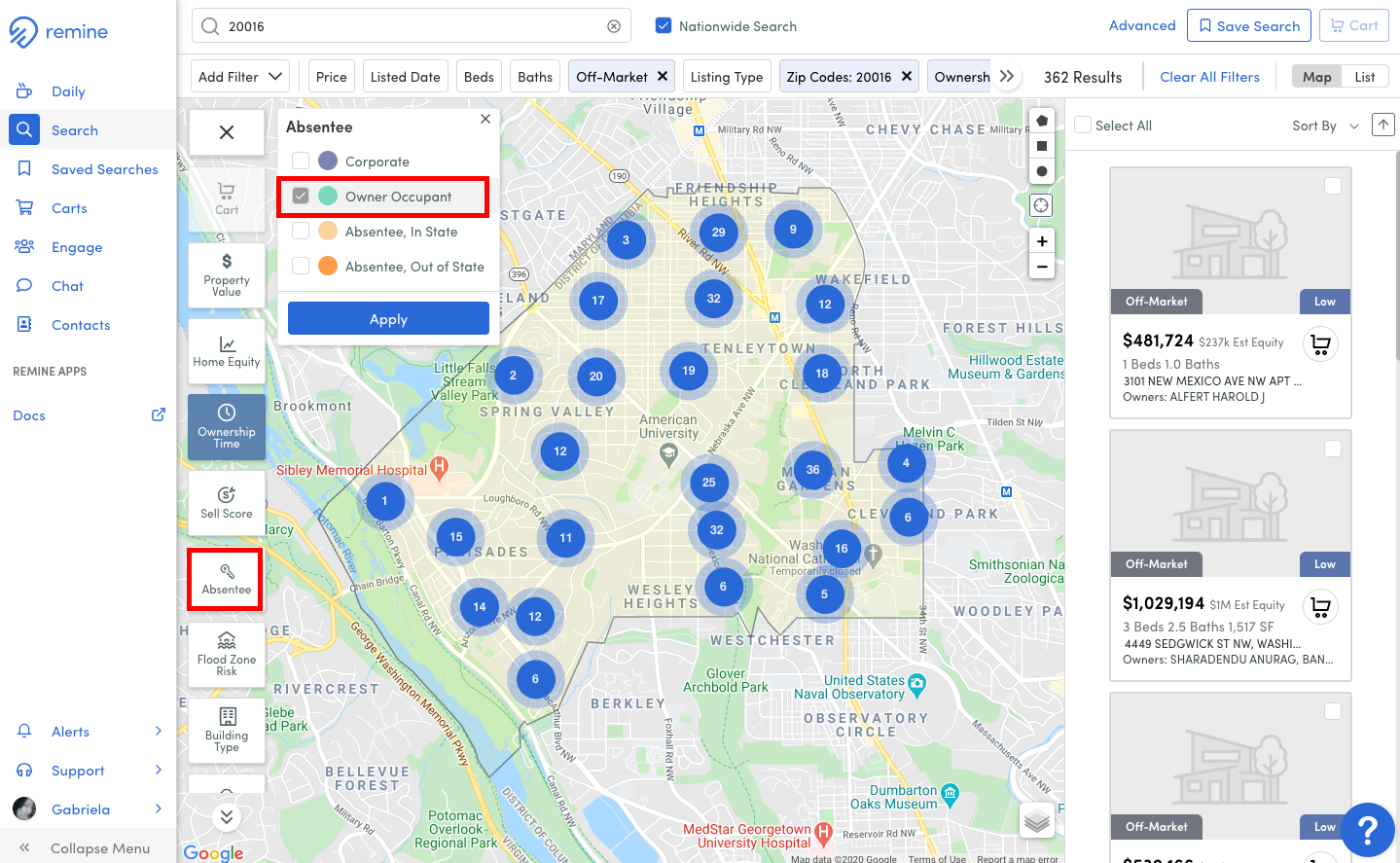
Task: Open the Add Filter dropdown
Action: coord(240,77)
